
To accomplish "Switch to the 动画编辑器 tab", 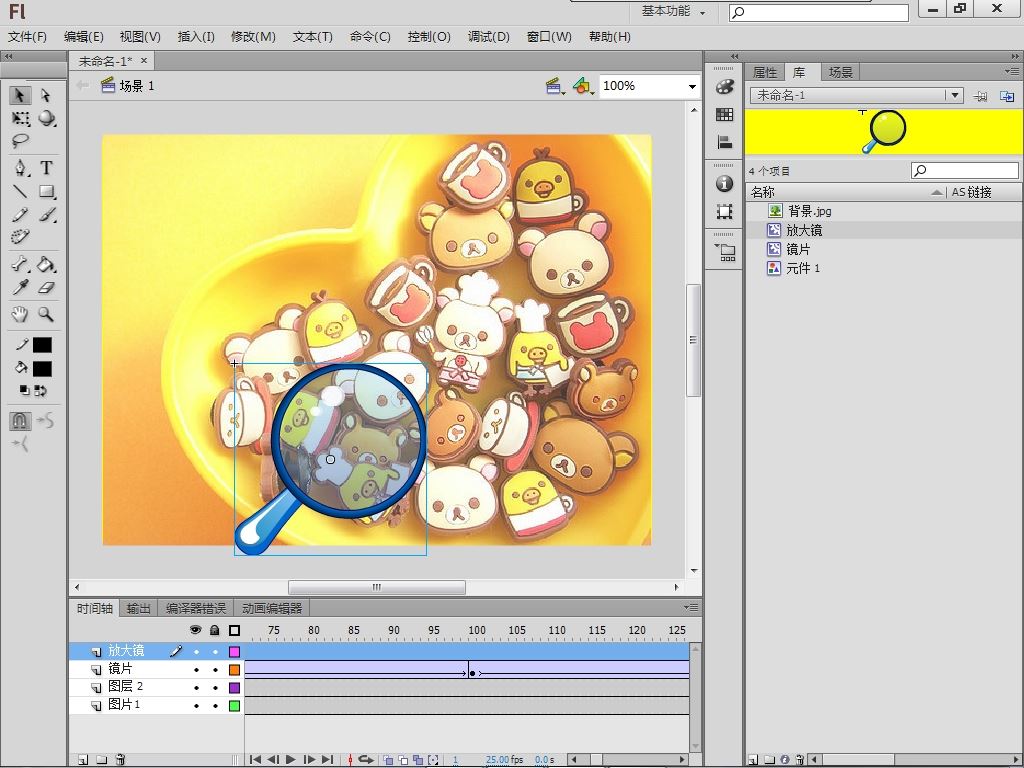I will pyautogui.click(x=272, y=609).
